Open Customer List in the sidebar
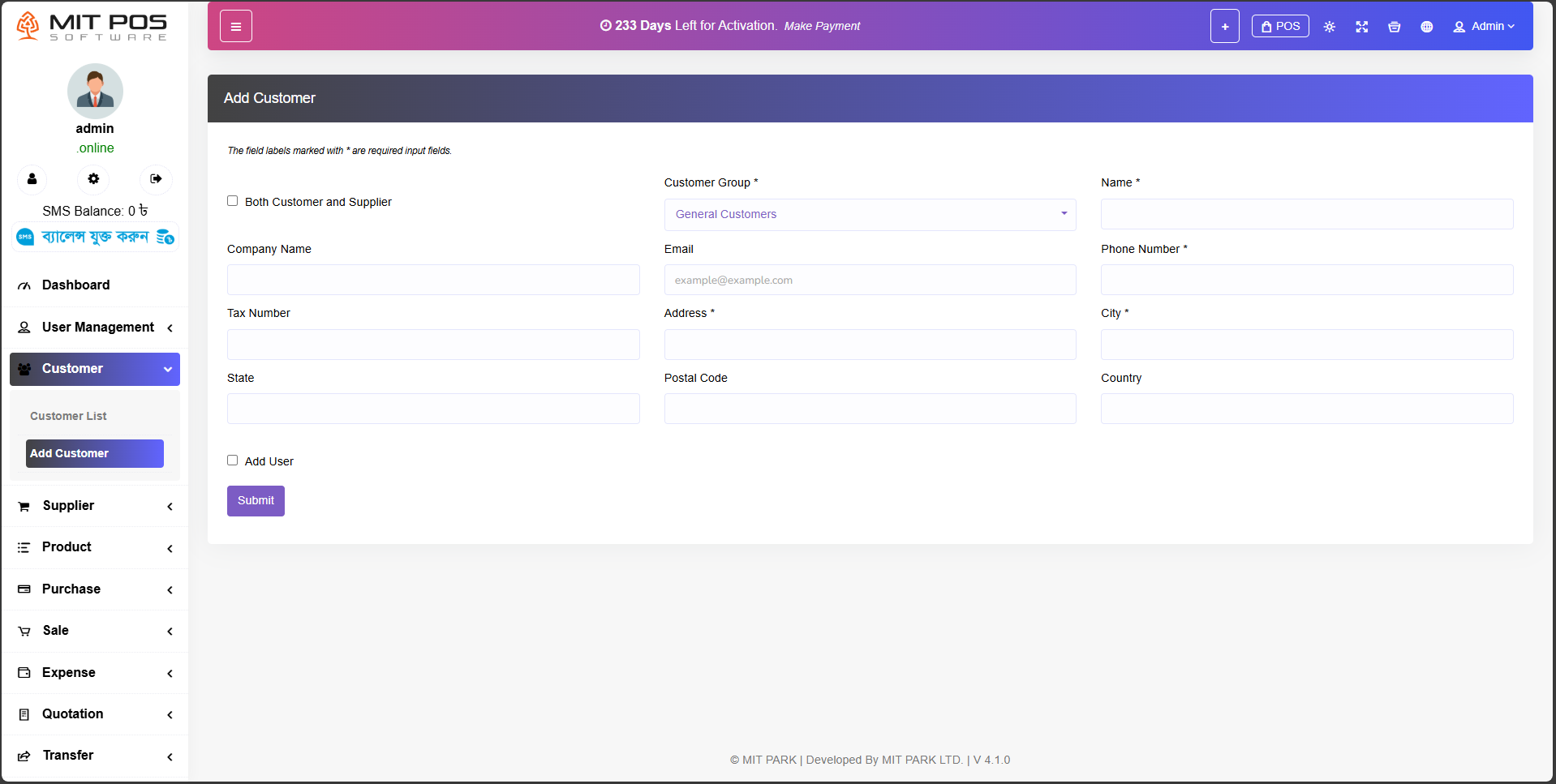The height and width of the screenshot is (784, 1556). (x=68, y=416)
